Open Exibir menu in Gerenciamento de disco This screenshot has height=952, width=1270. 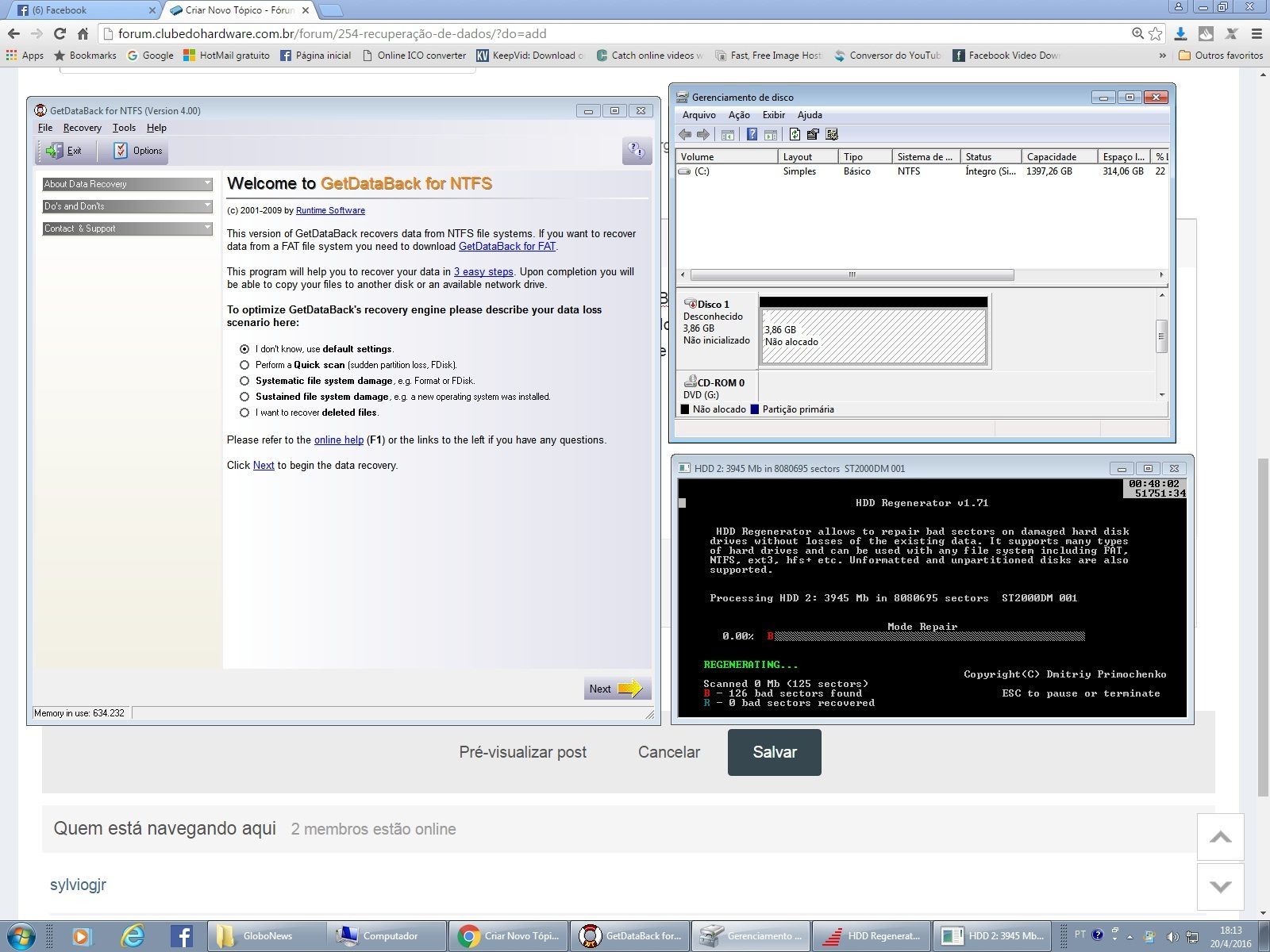pos(774,115)
